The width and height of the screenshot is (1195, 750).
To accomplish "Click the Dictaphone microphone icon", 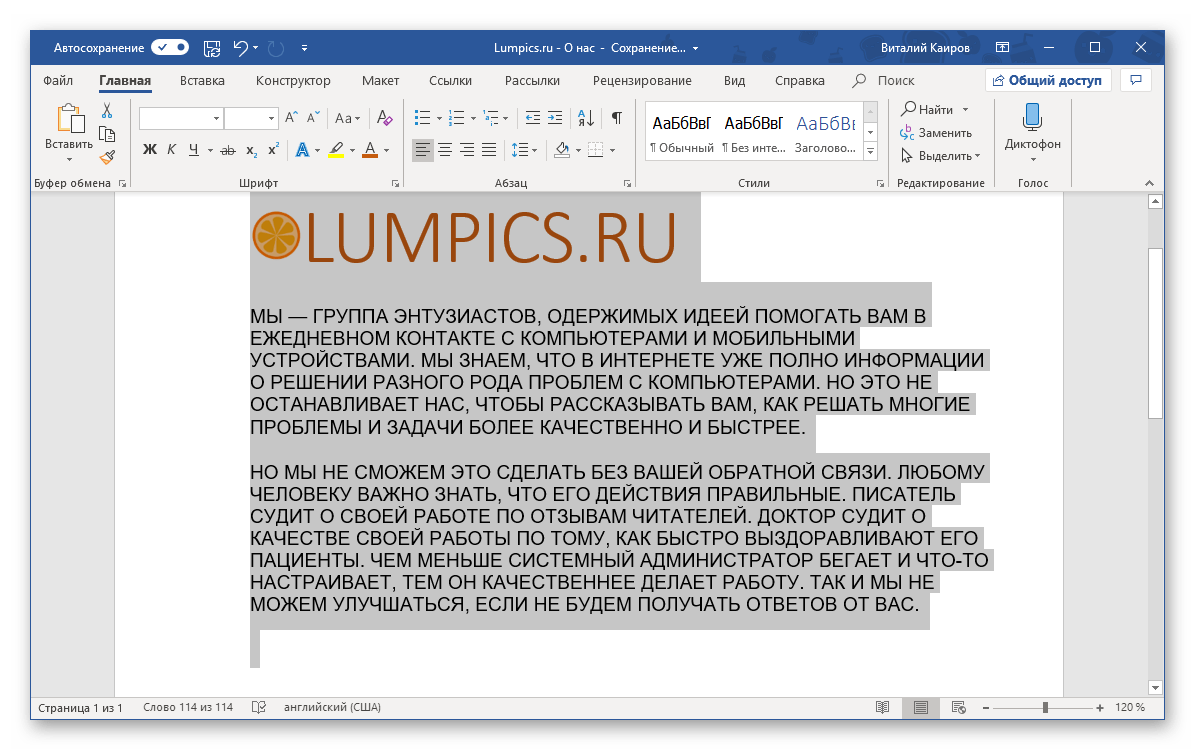I will point(1032,118).
